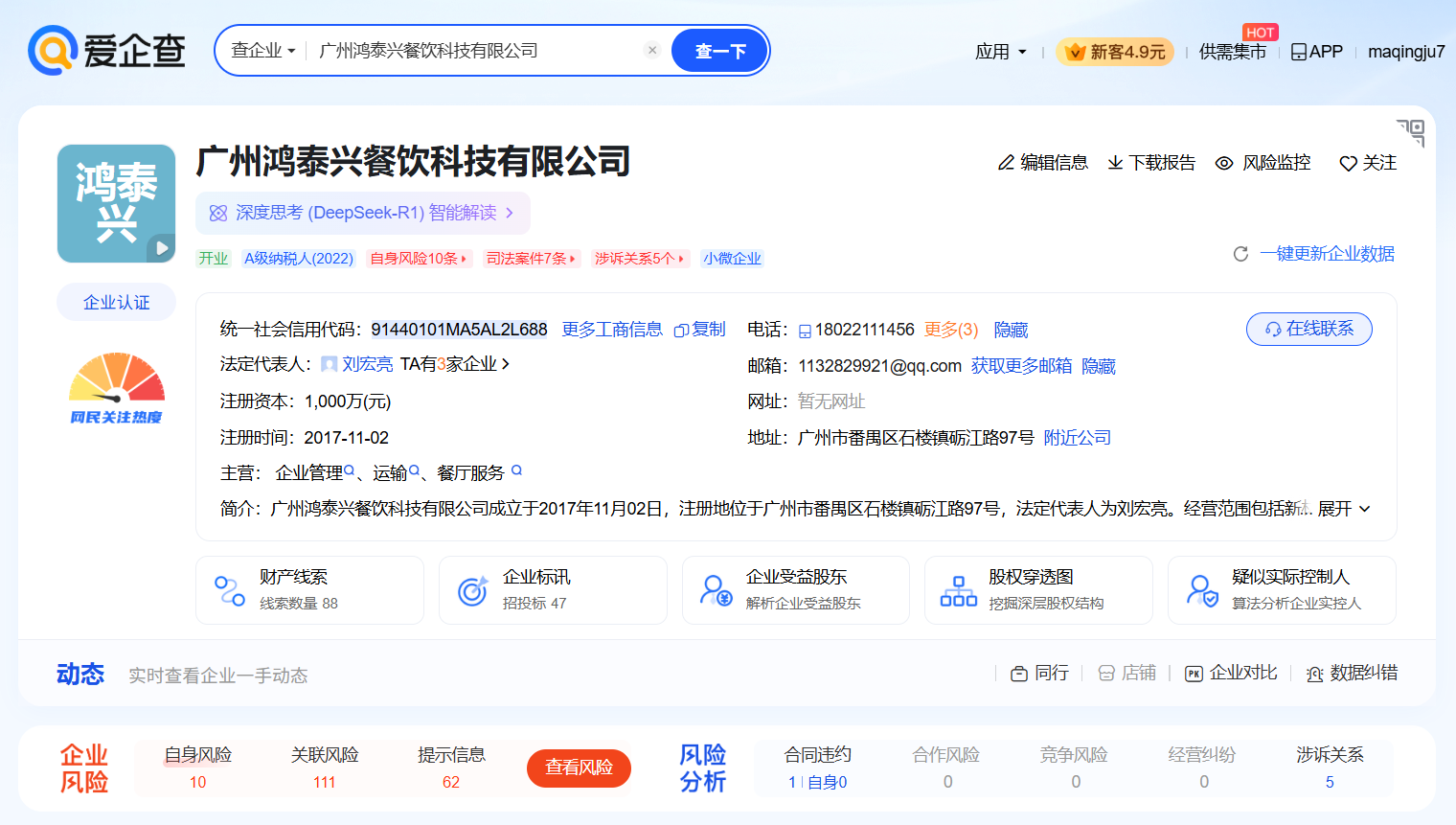Expand the 应用 menu in header
Image resolution: width=1456 pixels, height=825 pixels.
click(x=1001, y=52)
